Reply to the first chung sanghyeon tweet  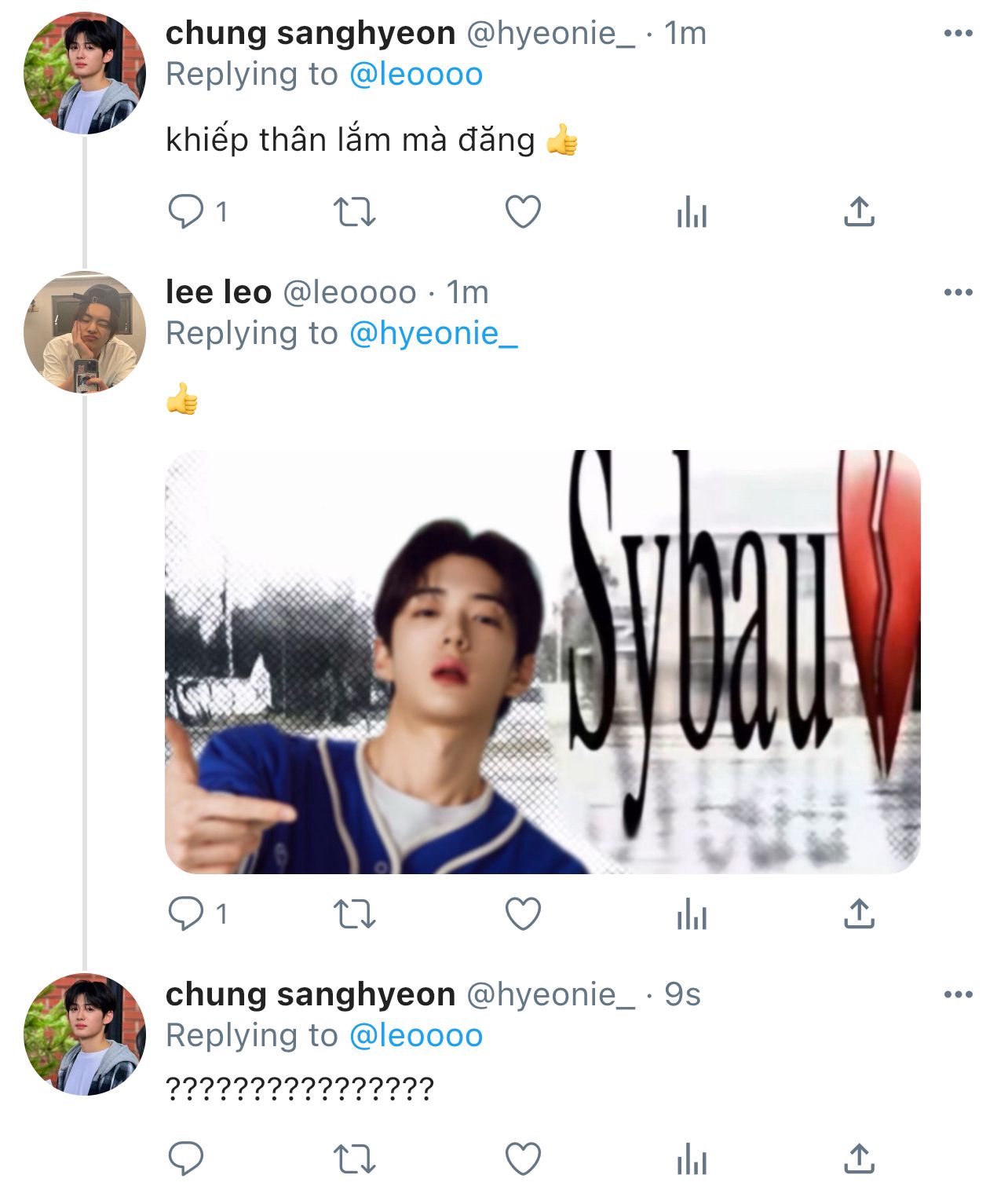point(186,211)
